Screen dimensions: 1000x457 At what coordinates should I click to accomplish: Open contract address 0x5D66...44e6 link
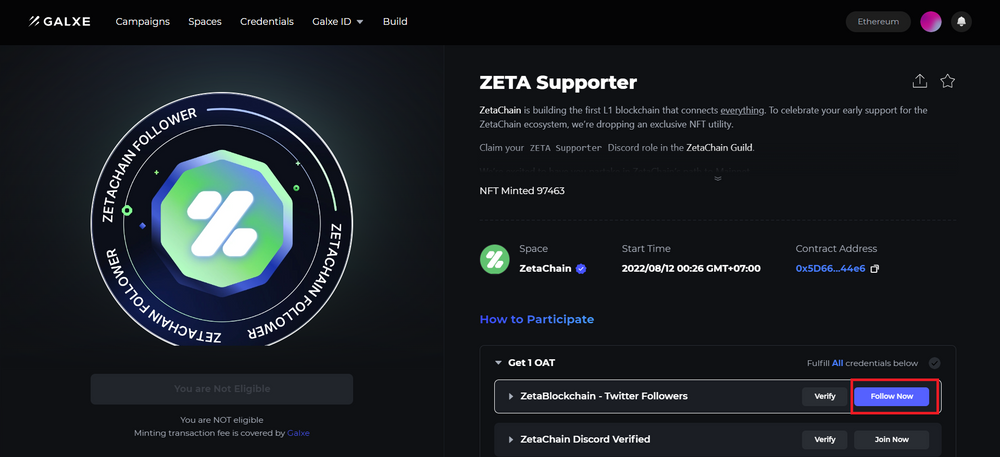coord(830,269)
